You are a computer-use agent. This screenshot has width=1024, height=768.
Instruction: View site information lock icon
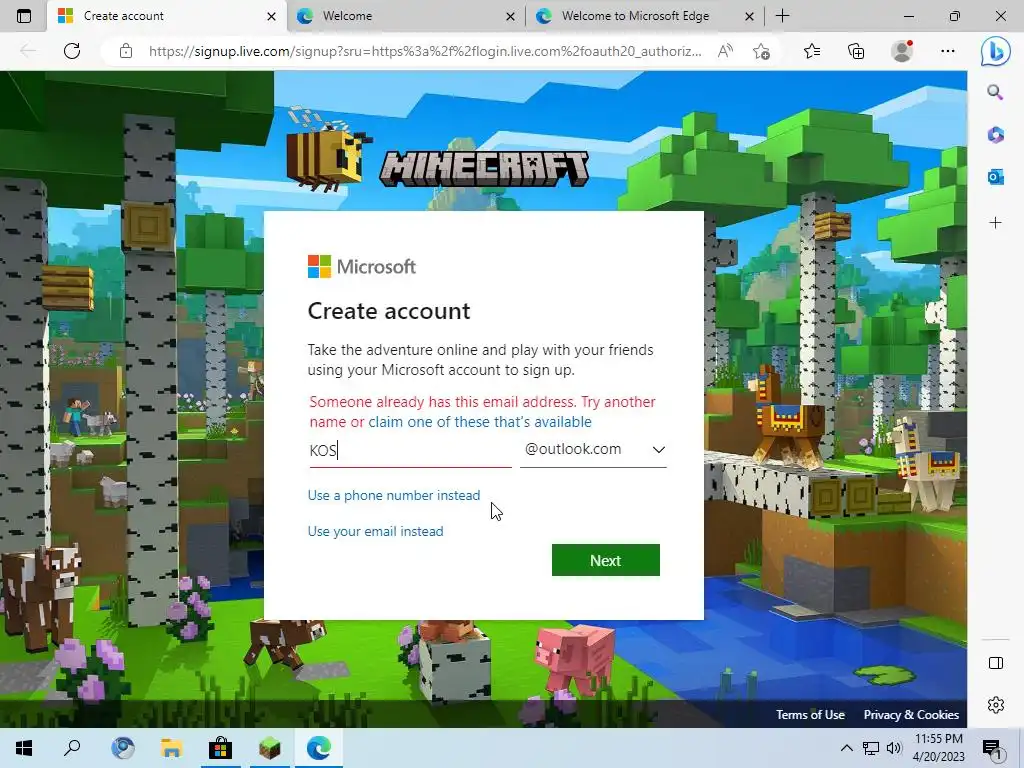point(126,51)
